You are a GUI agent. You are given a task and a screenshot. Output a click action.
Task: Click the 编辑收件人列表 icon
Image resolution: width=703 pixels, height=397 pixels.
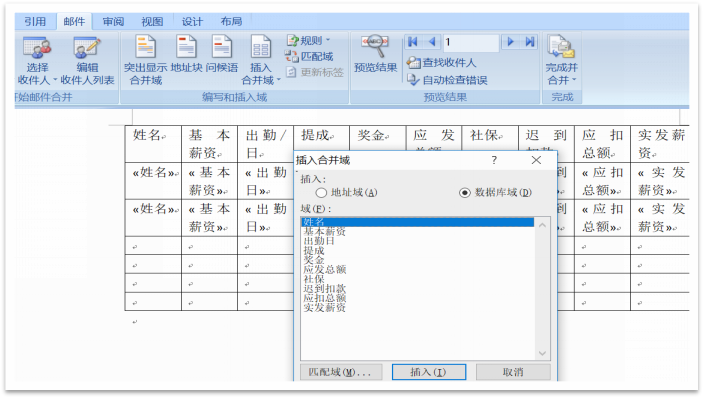(87, 48)
